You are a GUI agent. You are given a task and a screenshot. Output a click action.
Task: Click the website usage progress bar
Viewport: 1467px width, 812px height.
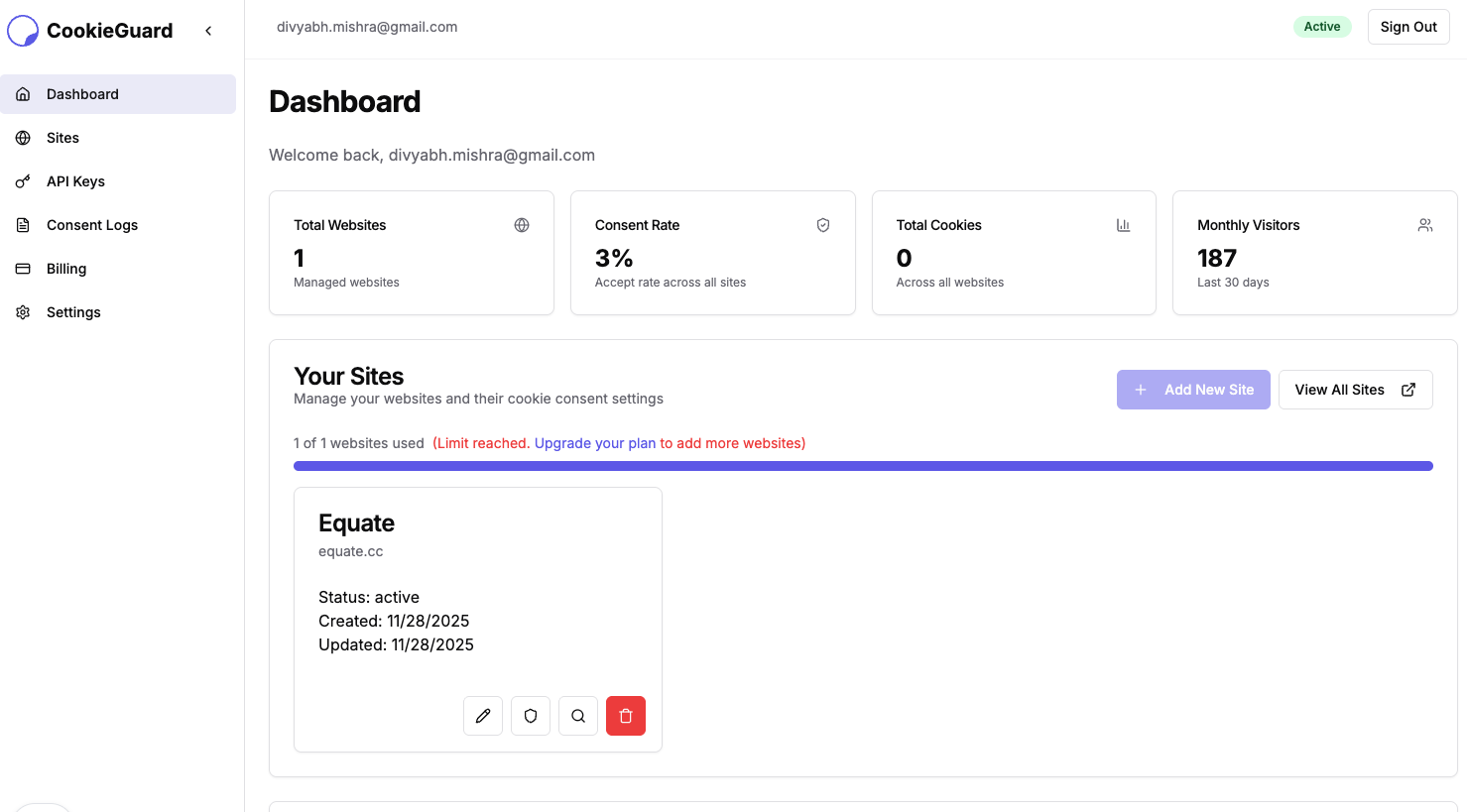click(862, 465)
